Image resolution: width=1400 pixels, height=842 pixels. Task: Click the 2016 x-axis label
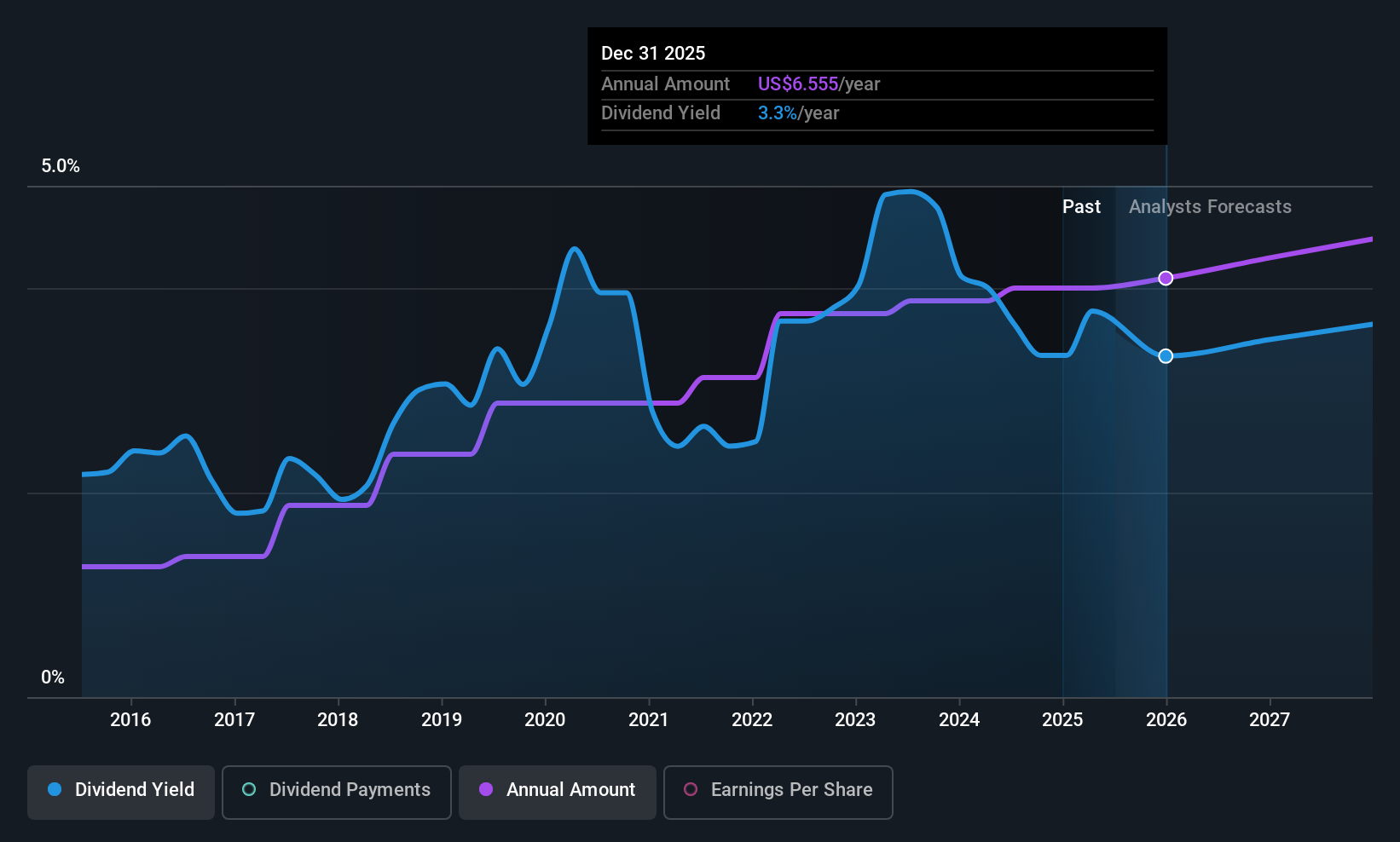(130, 720)
